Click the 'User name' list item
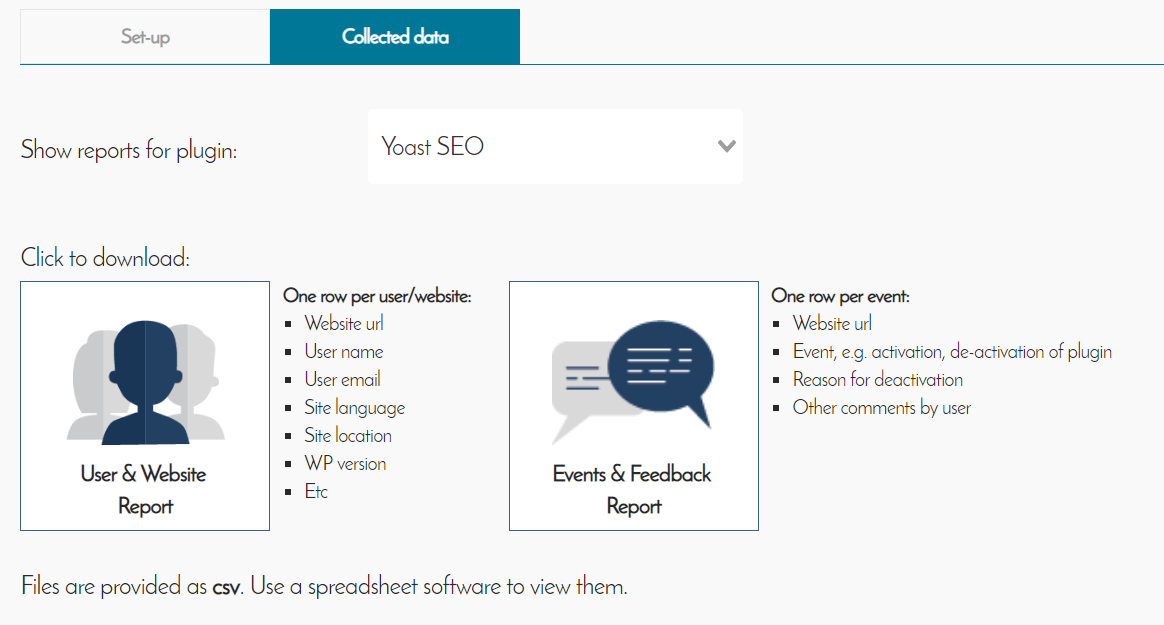The image size is (1164, 625). [344, 352]
